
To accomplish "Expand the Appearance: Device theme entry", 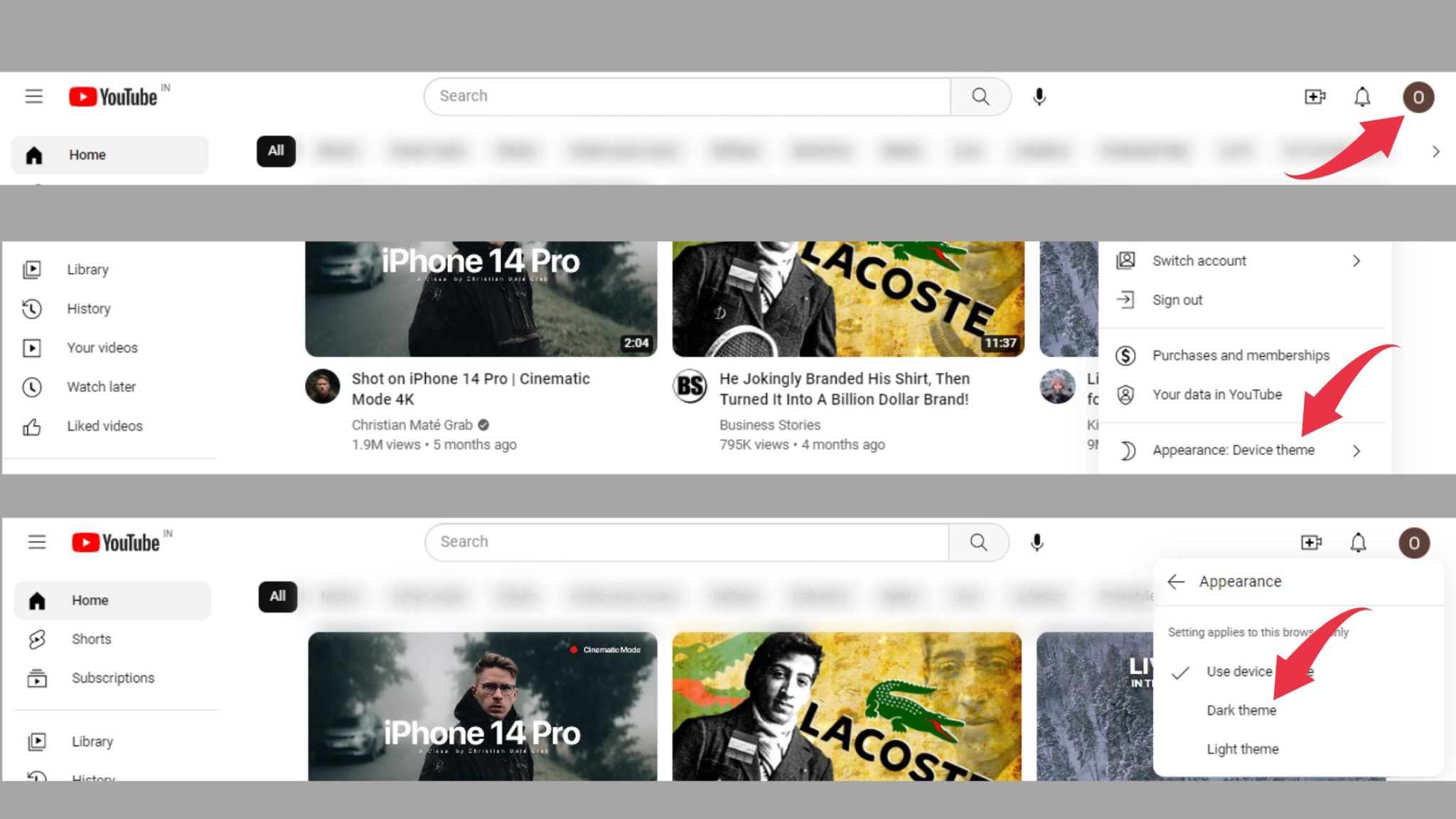I will (1233, 450).
